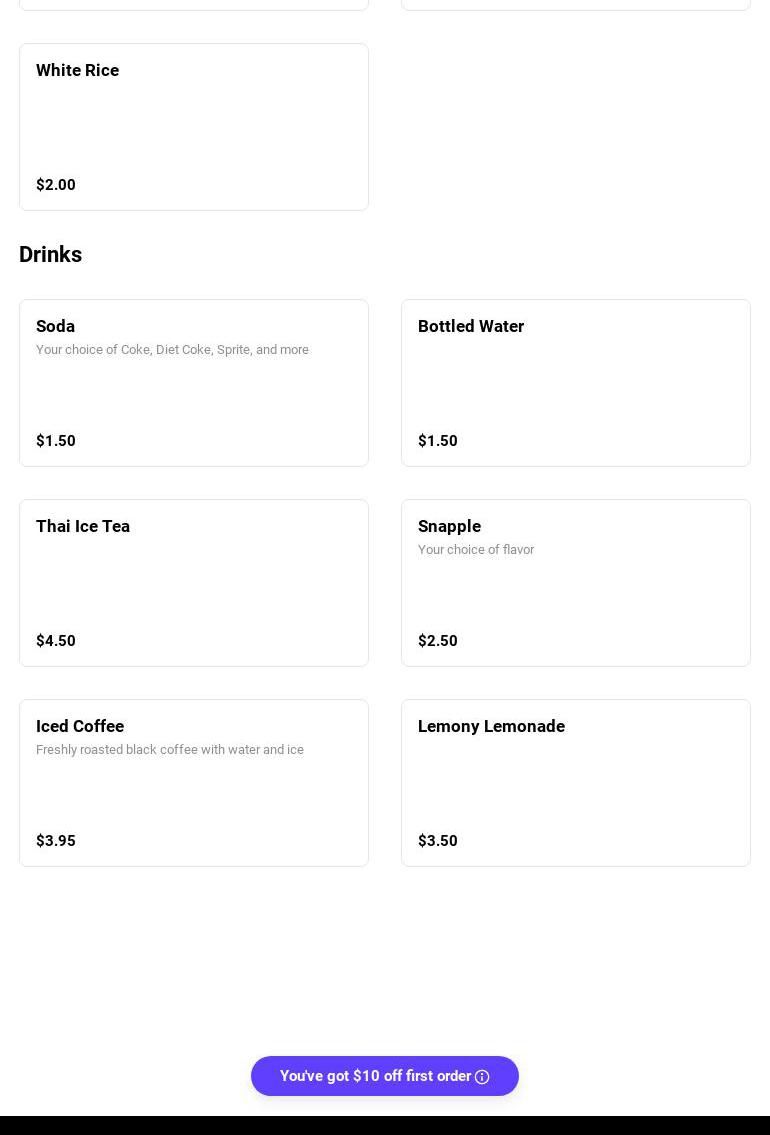Click the Drinks section heading
The width and height of the screenshot is (770, 1135).
pos(51,255)
